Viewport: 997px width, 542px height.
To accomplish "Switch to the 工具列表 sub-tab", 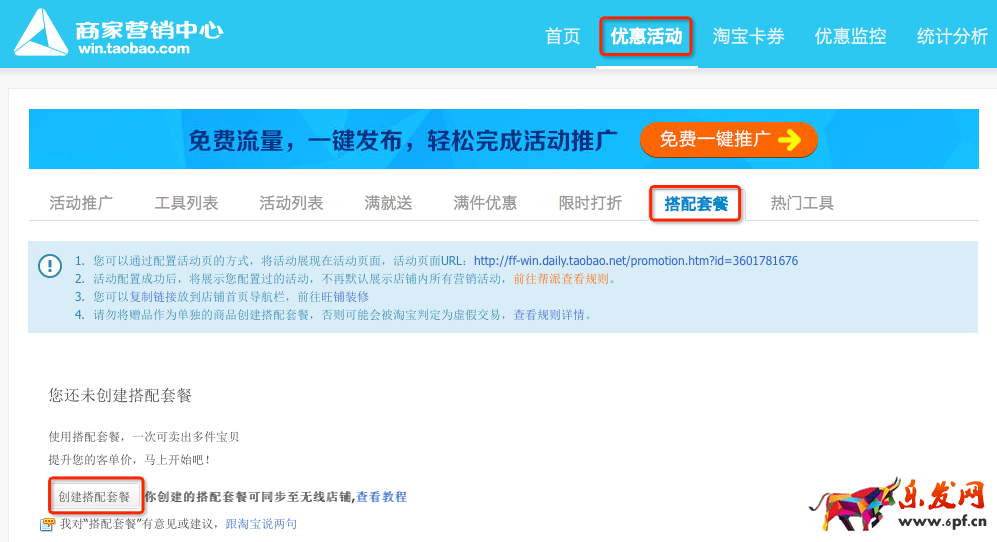I will pos(186,203).
